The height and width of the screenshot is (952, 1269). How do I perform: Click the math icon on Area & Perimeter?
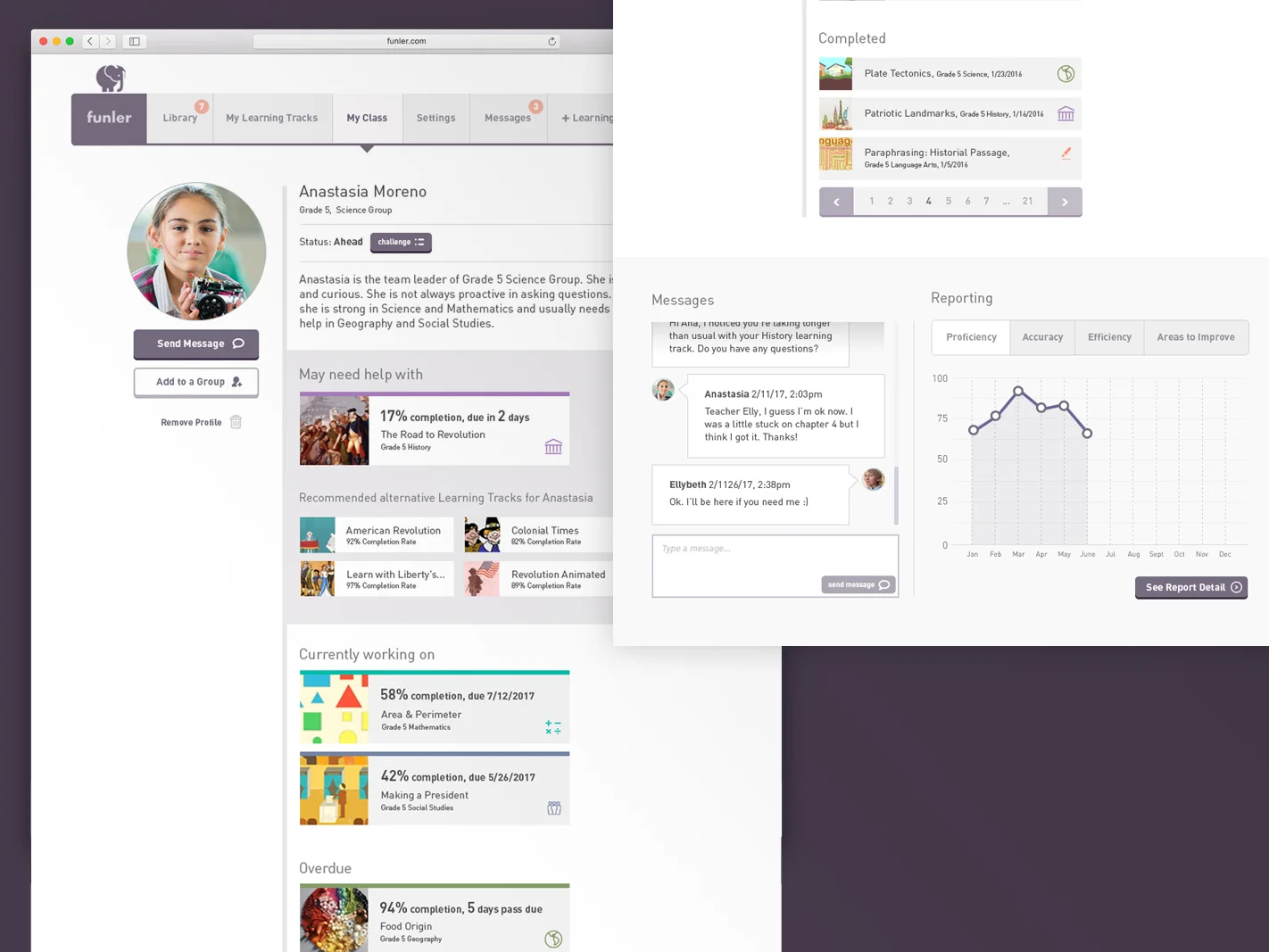[553, 727]
